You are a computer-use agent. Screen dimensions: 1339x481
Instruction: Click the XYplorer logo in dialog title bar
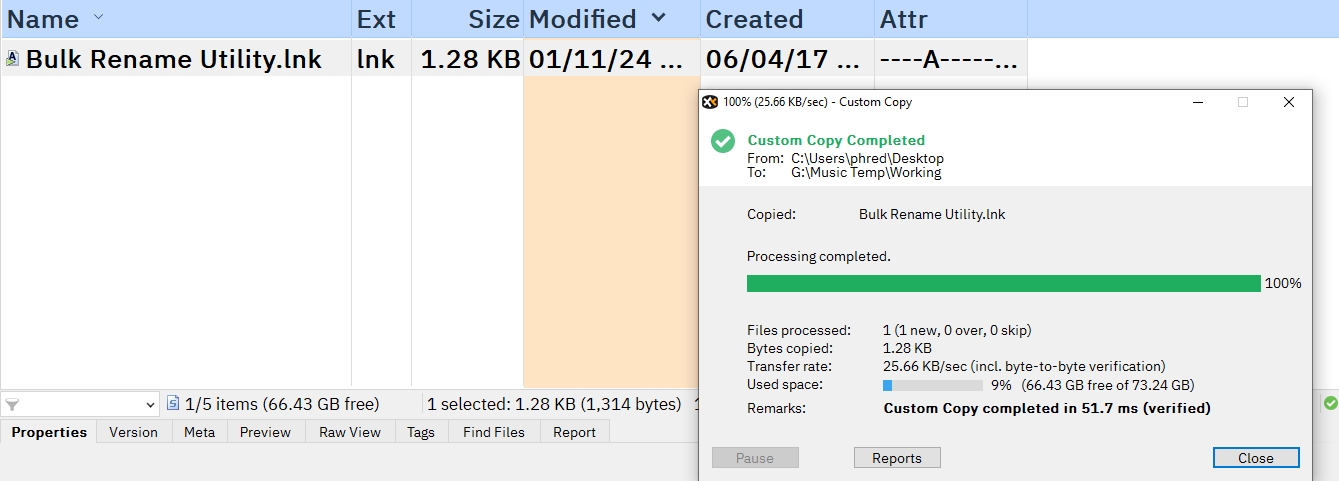[x=710, y=102]
